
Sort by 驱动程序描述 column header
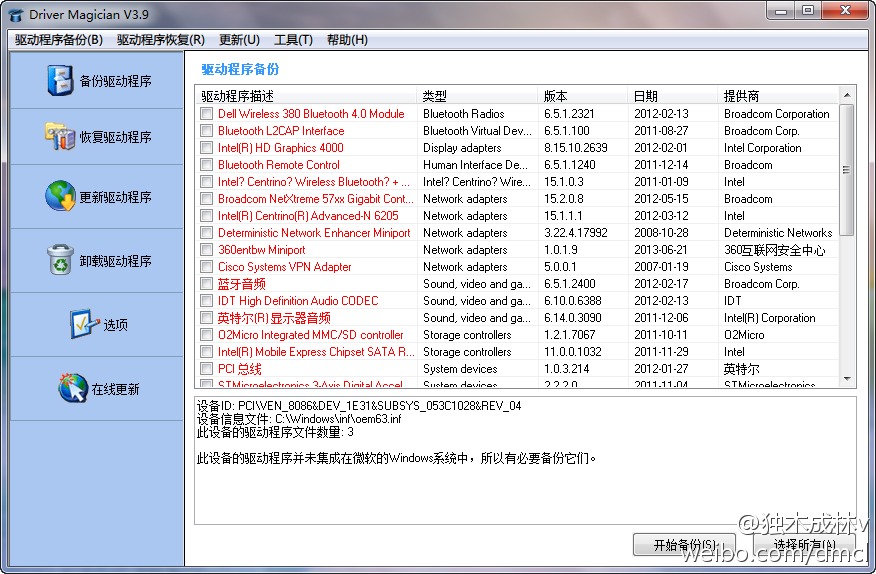(306, 96)
